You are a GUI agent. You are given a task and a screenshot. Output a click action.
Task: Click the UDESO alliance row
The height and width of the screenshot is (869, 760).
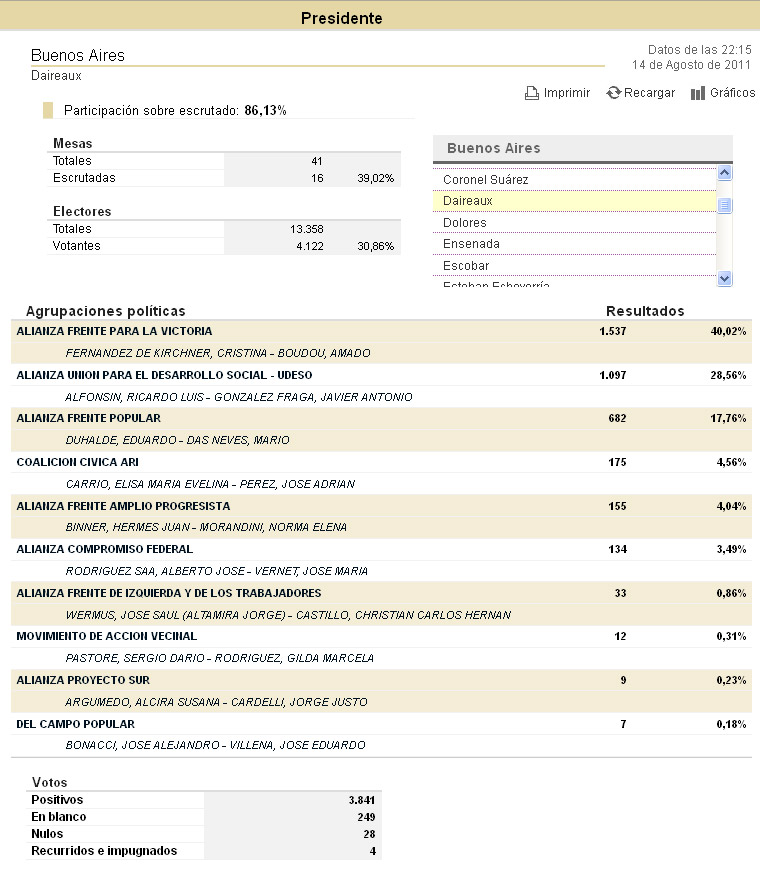click(381, 375)
